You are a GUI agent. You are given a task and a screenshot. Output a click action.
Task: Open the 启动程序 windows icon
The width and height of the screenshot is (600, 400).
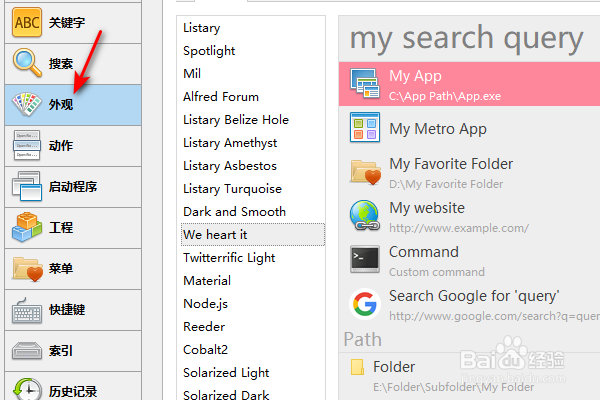(27, 186)
